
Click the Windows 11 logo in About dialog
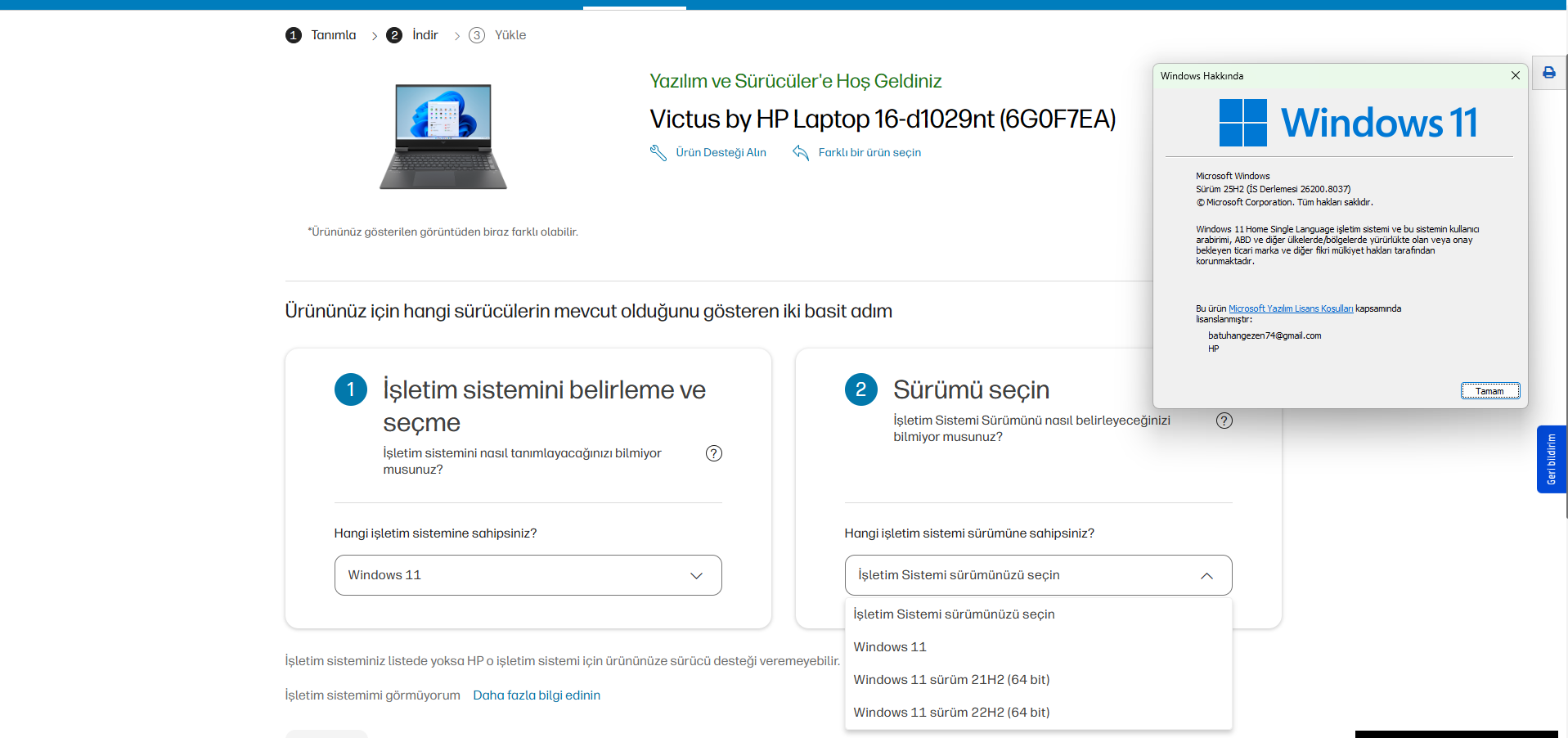pos(1348,123)
